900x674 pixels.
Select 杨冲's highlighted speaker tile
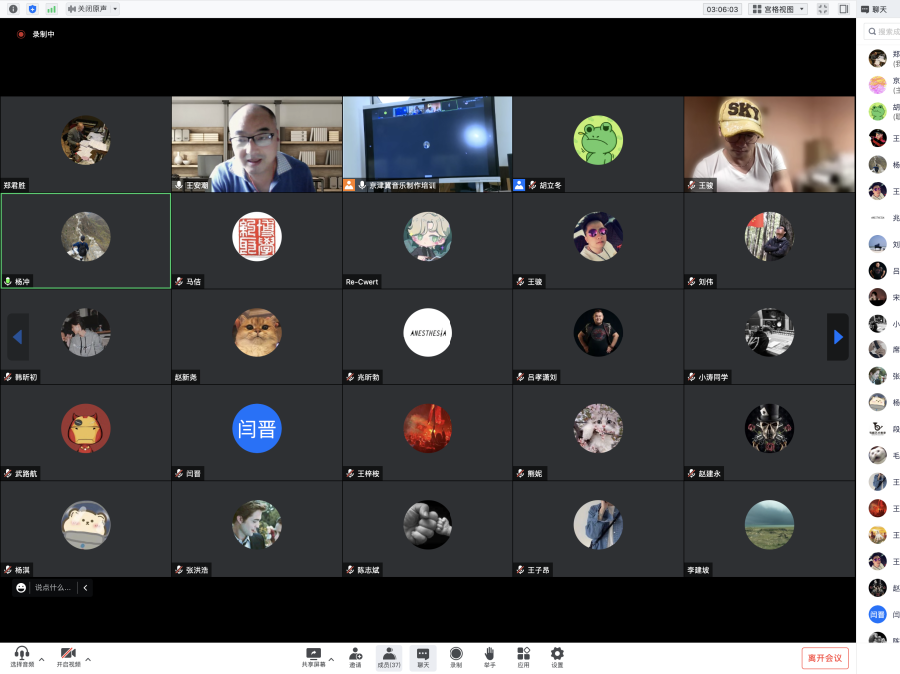(86, 241)
